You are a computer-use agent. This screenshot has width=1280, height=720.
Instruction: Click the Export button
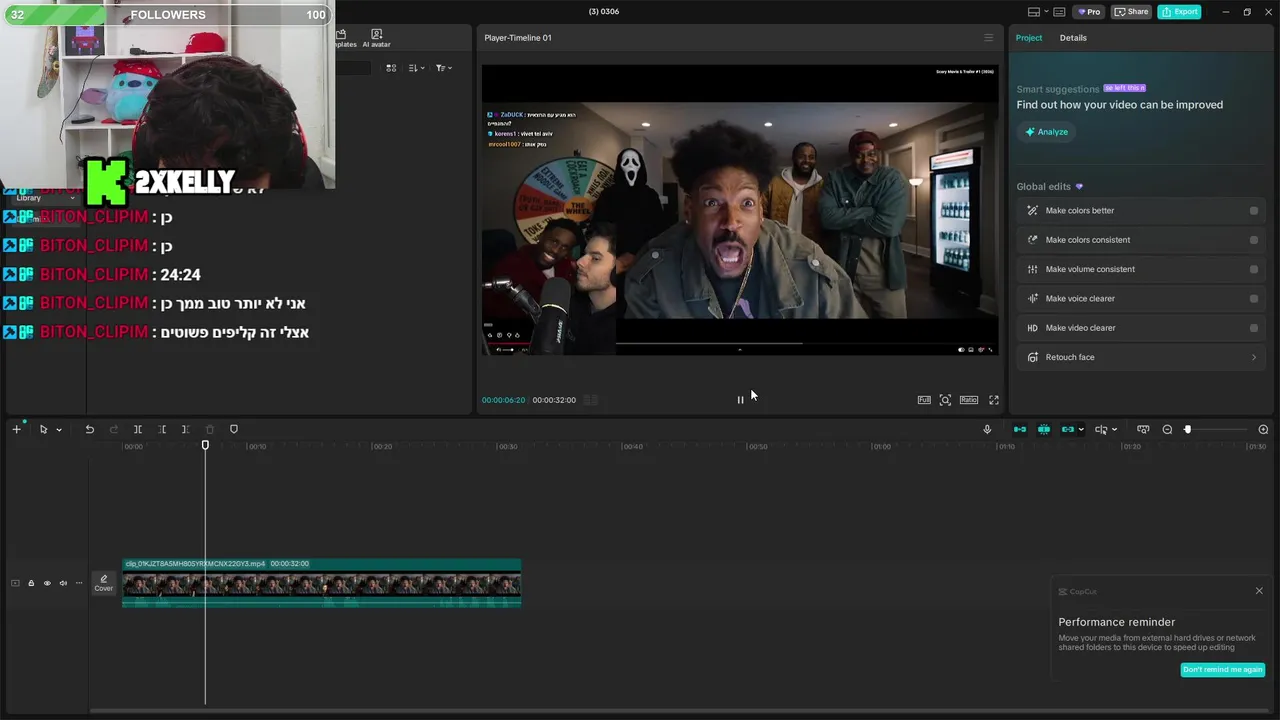click(1179, 12)
